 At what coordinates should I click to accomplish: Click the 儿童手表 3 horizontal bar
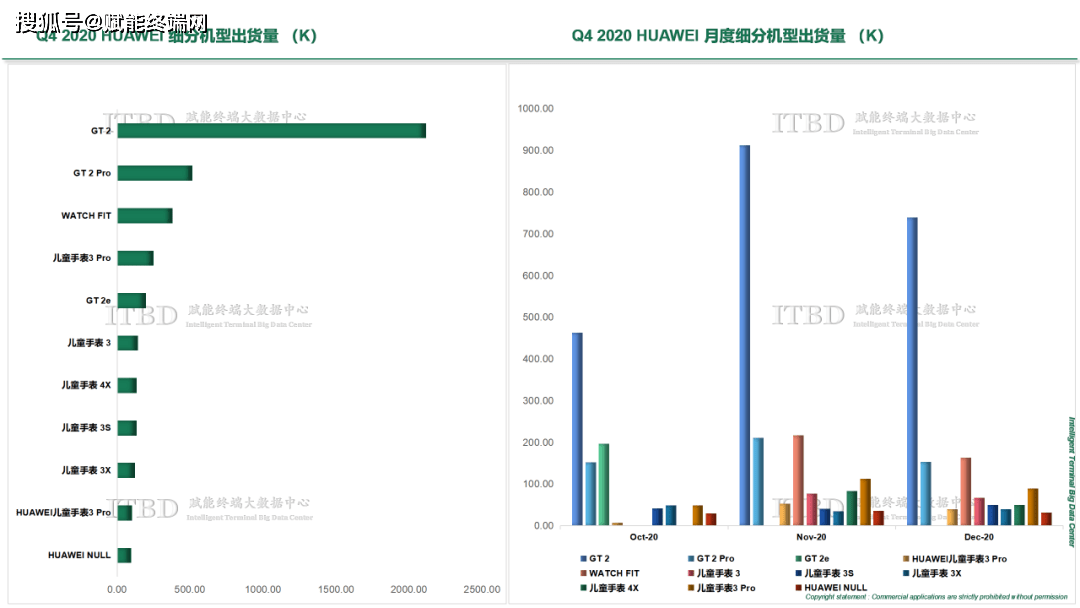(127, 343)
